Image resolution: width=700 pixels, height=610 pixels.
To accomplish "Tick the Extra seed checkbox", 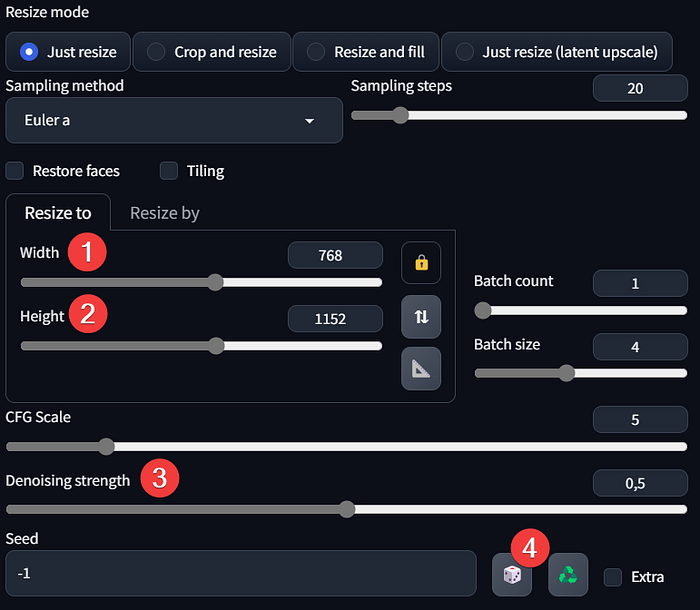I will coord(612,577).
